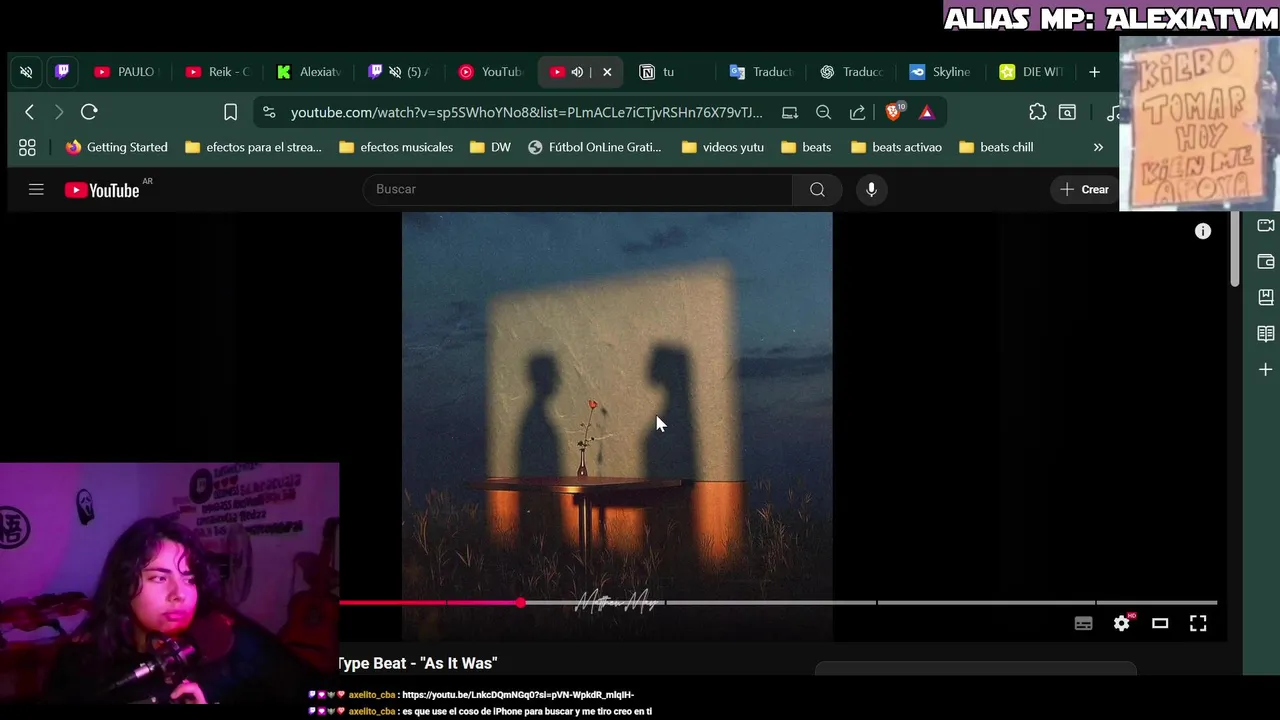Open Brave Shields lion icon
The image size is (1280, 720).
tap(894, 112)
